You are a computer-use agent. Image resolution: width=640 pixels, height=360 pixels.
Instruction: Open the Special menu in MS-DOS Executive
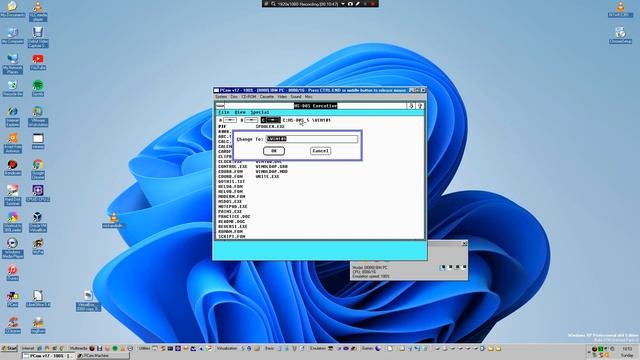coord(260,112)
